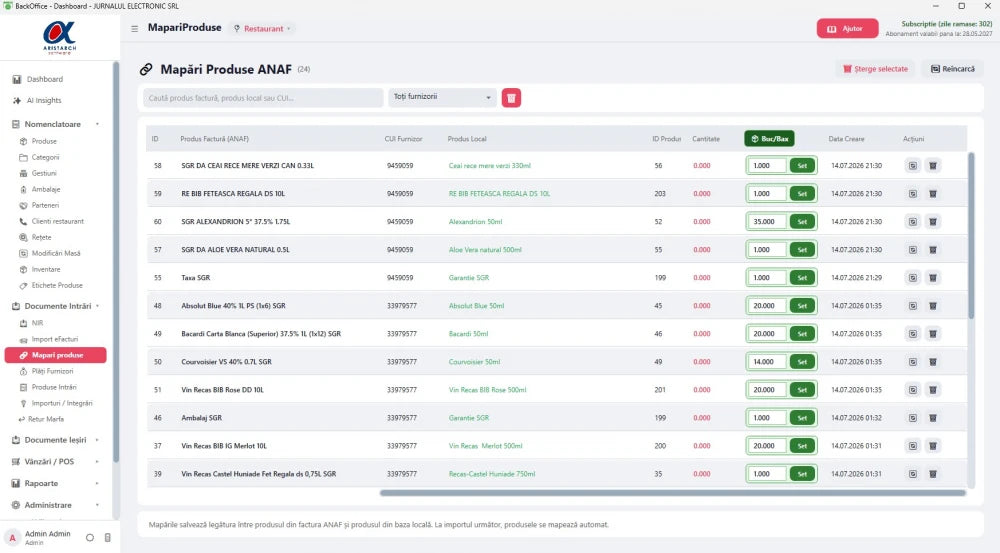Open edit icon for row ID 58

(x=913, y=166)
